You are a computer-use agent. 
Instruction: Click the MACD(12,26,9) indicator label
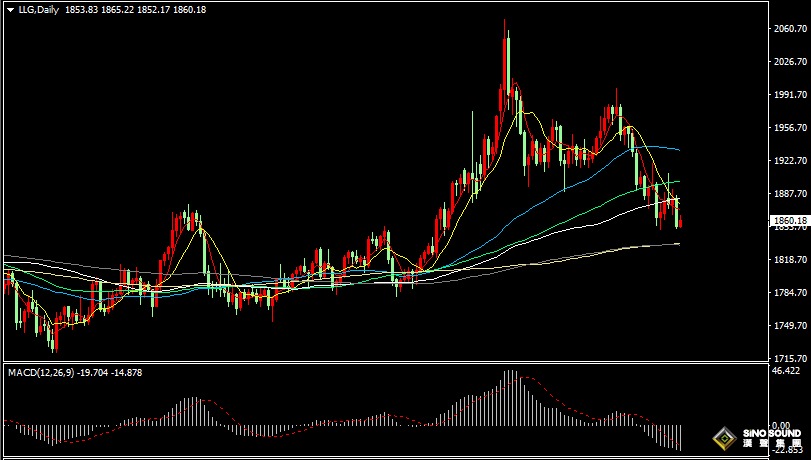pyautogui.click(x=40, y=373)
